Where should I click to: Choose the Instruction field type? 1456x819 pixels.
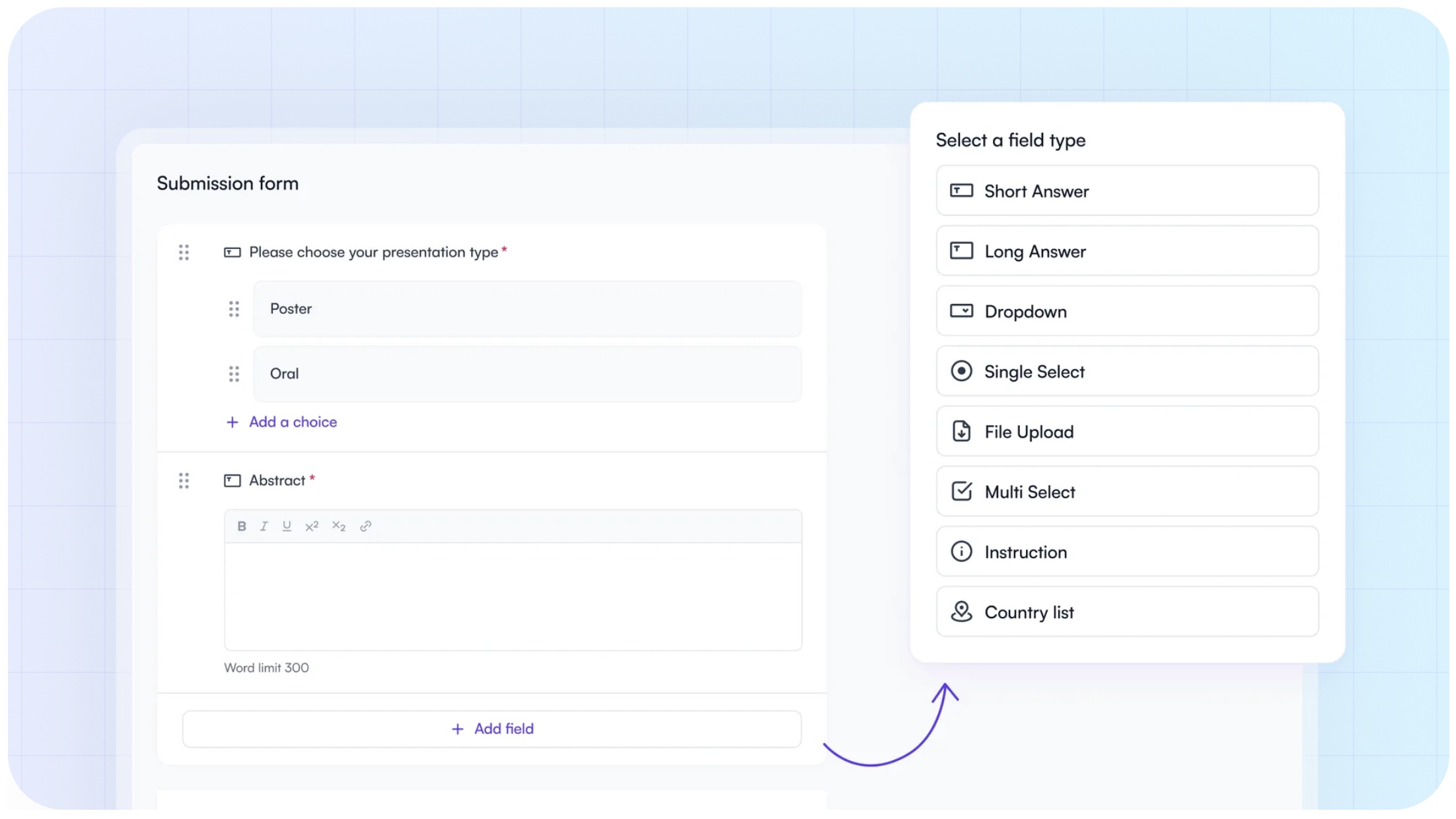click(x=1126, y=552)
